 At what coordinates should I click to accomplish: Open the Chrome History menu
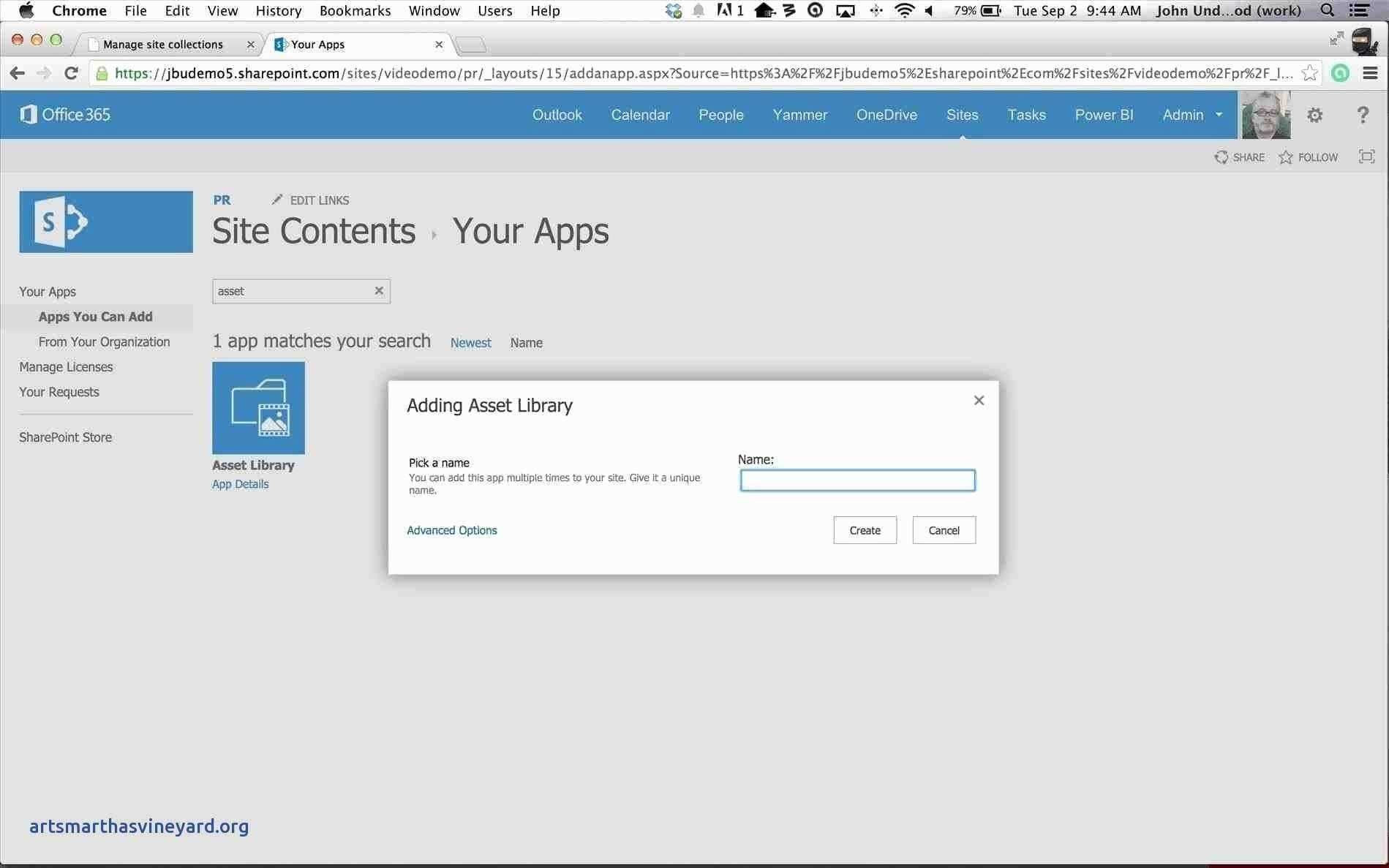pyautogui.click(x=278, y=10)
